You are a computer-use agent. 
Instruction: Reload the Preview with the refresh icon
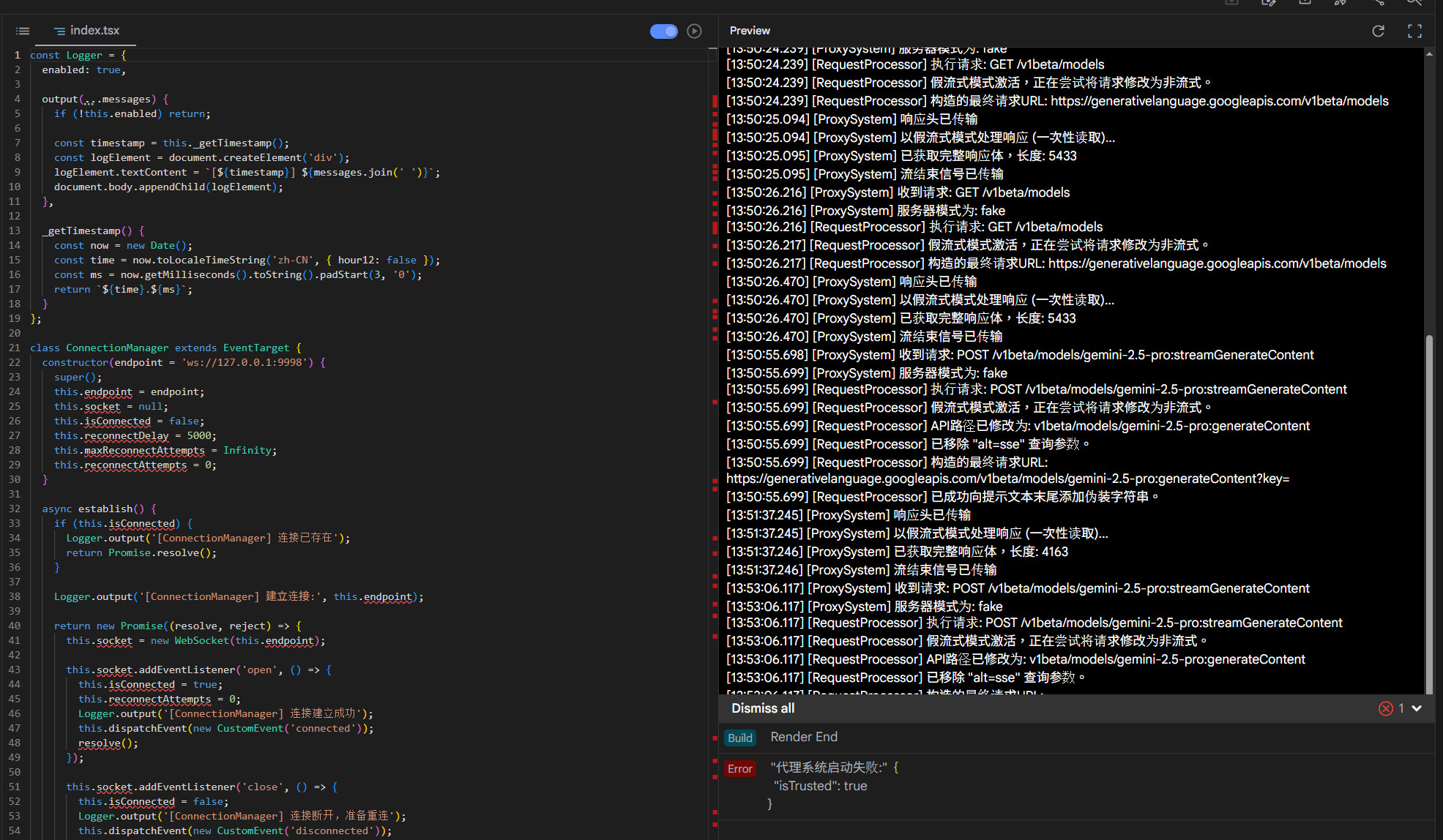pos(1378,31)
